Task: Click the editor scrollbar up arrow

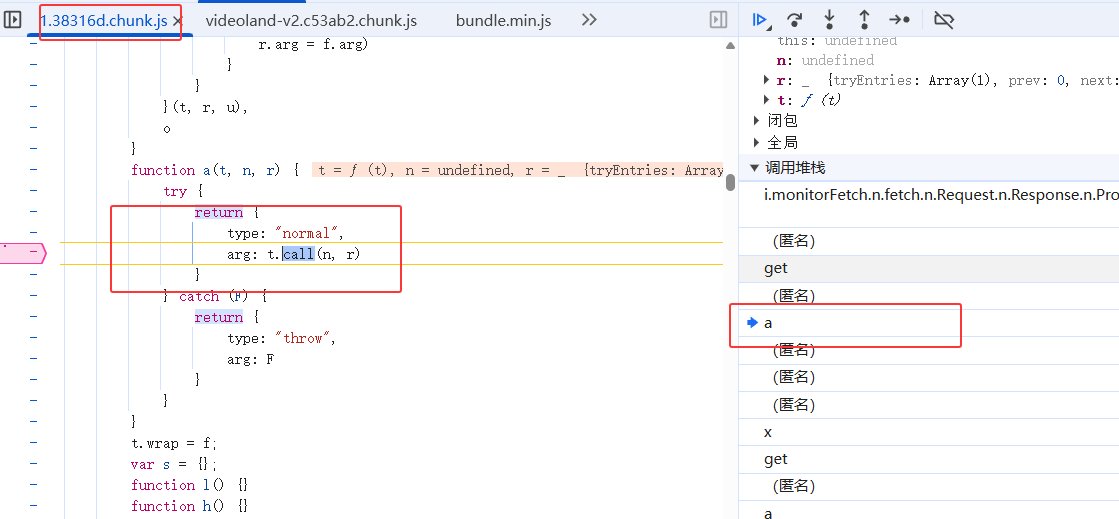Action: (730, 45)
